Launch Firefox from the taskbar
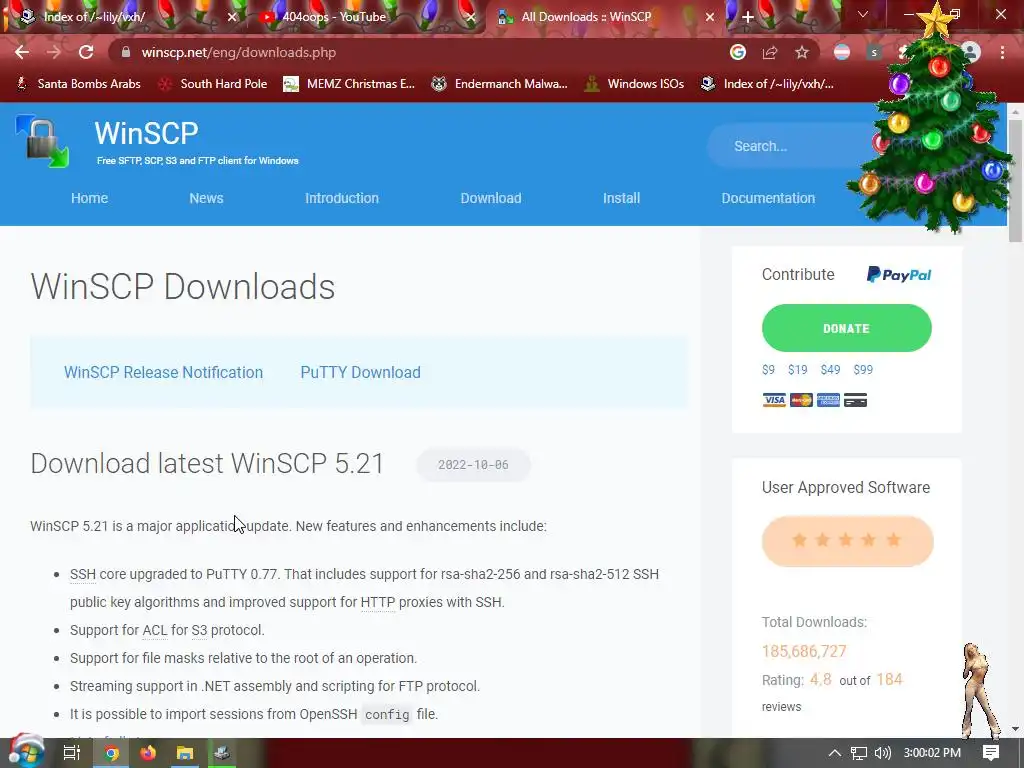The width and height of the screenshot is (1024, 768). 148,754
